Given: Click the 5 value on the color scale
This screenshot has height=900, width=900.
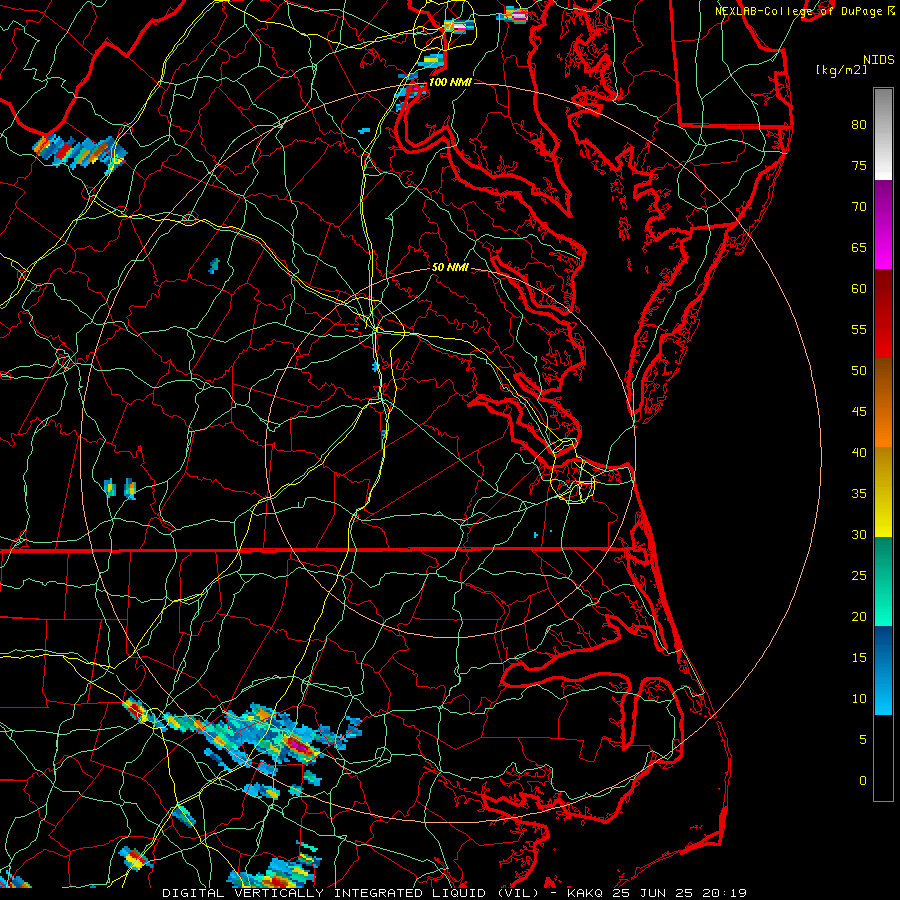Looking at the screenshot, I should pos(863,739).
